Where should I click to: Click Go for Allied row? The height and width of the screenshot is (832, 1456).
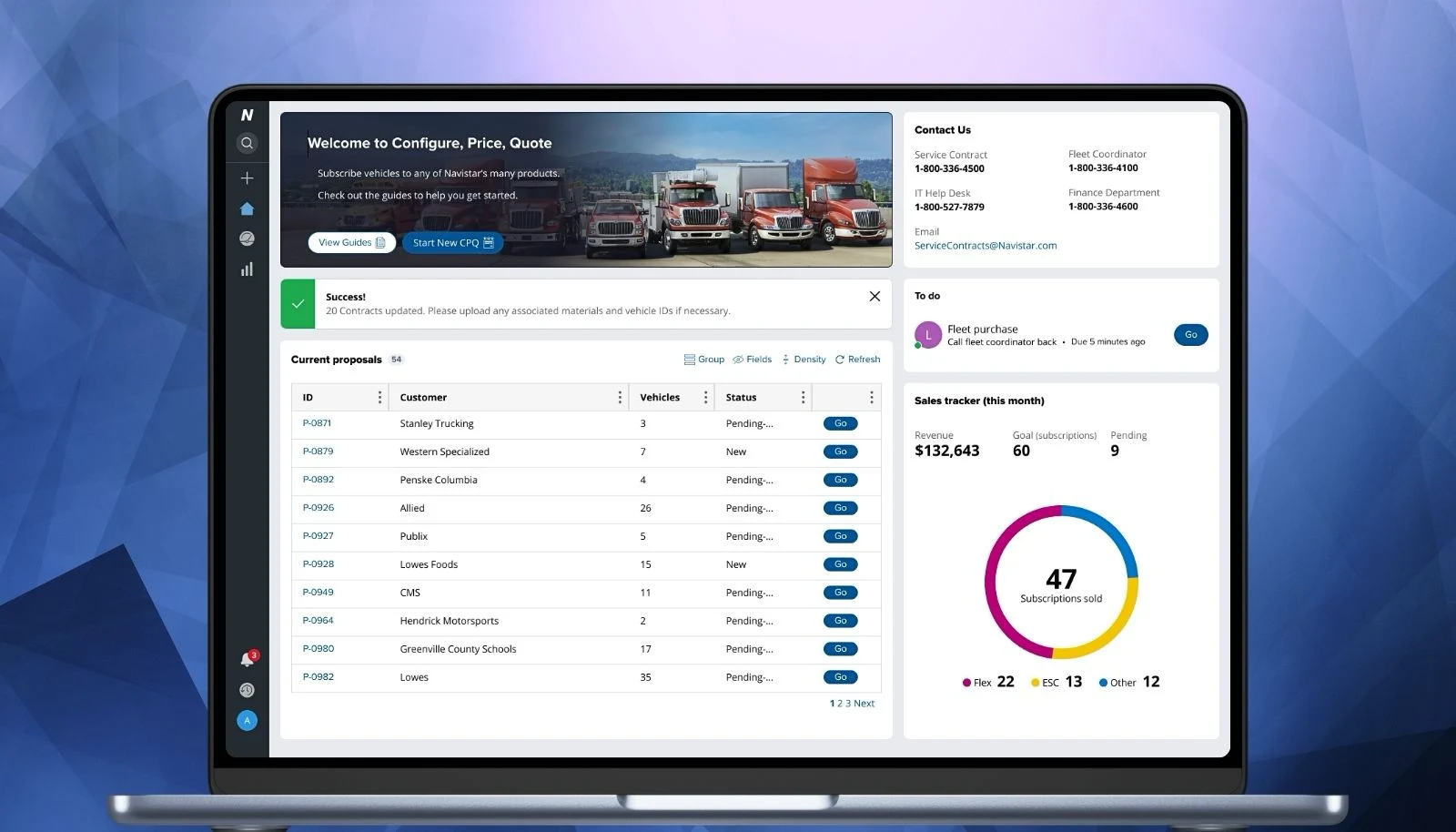pos(840,508)
